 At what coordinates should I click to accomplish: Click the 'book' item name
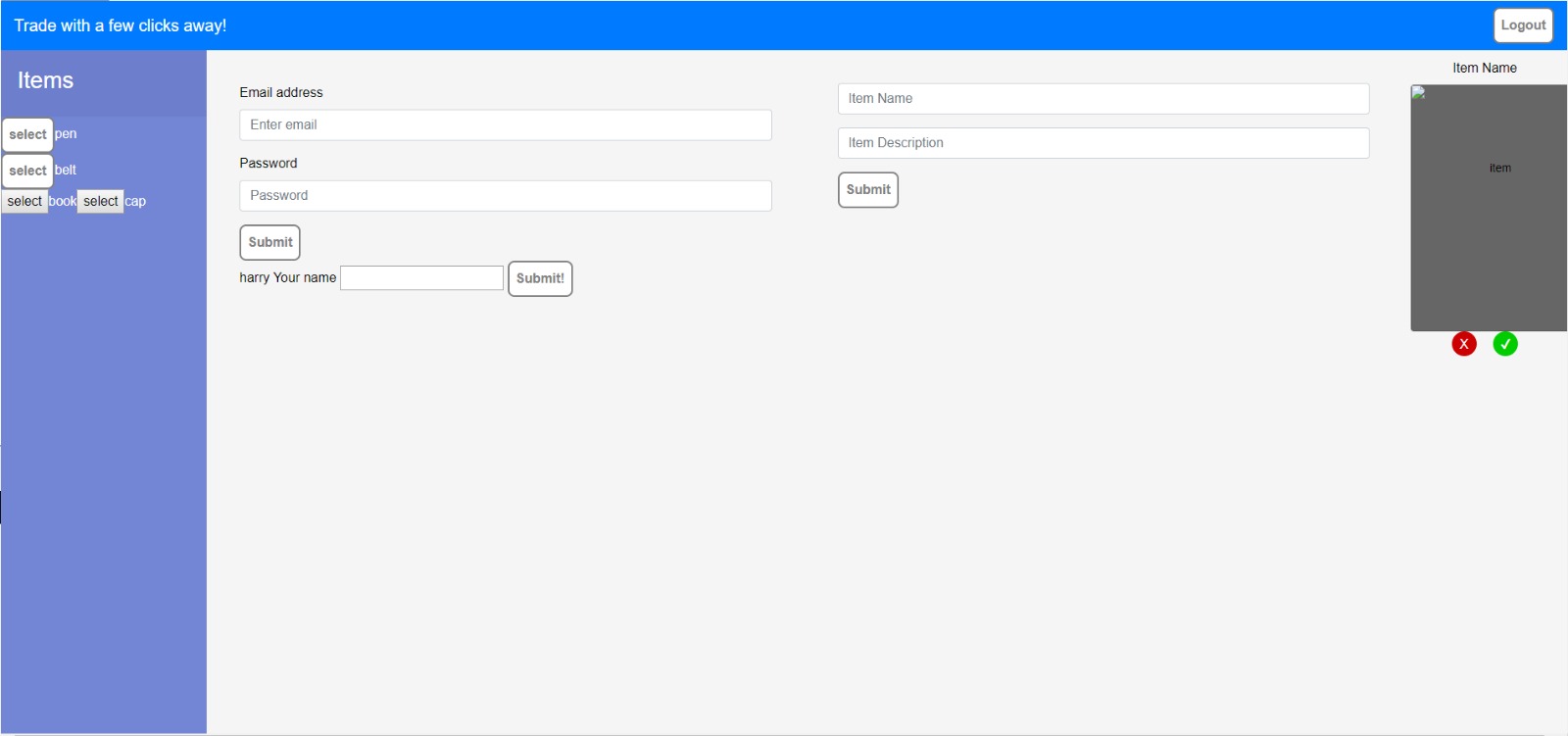point(63,201)
